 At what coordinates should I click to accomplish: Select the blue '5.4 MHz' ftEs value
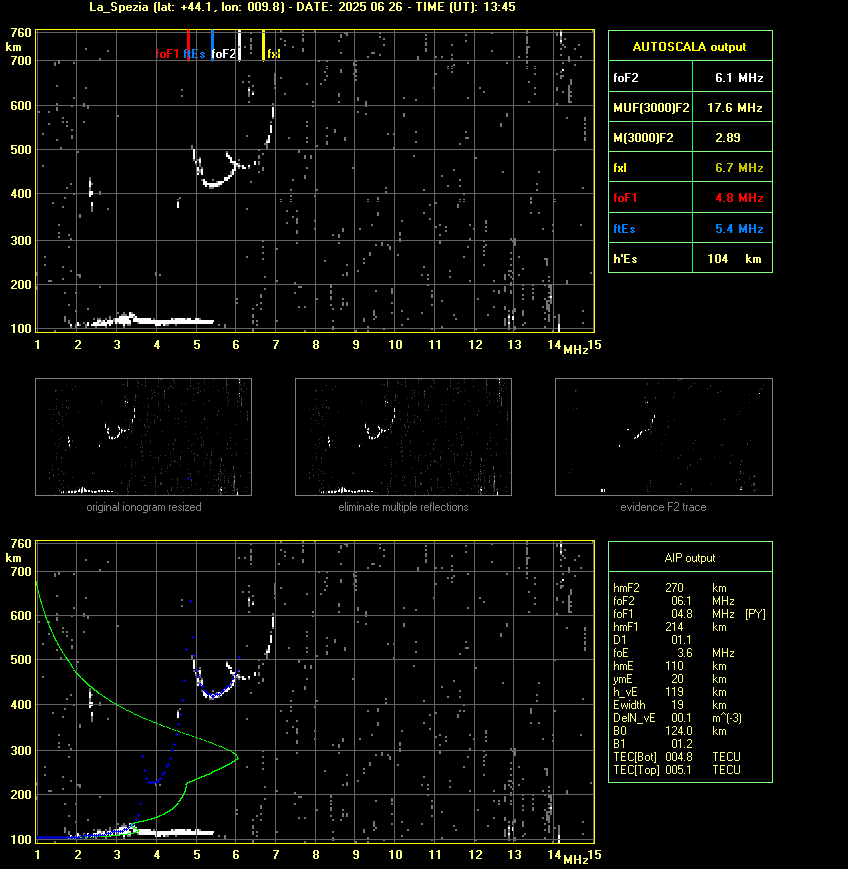(x=739, y=228)
